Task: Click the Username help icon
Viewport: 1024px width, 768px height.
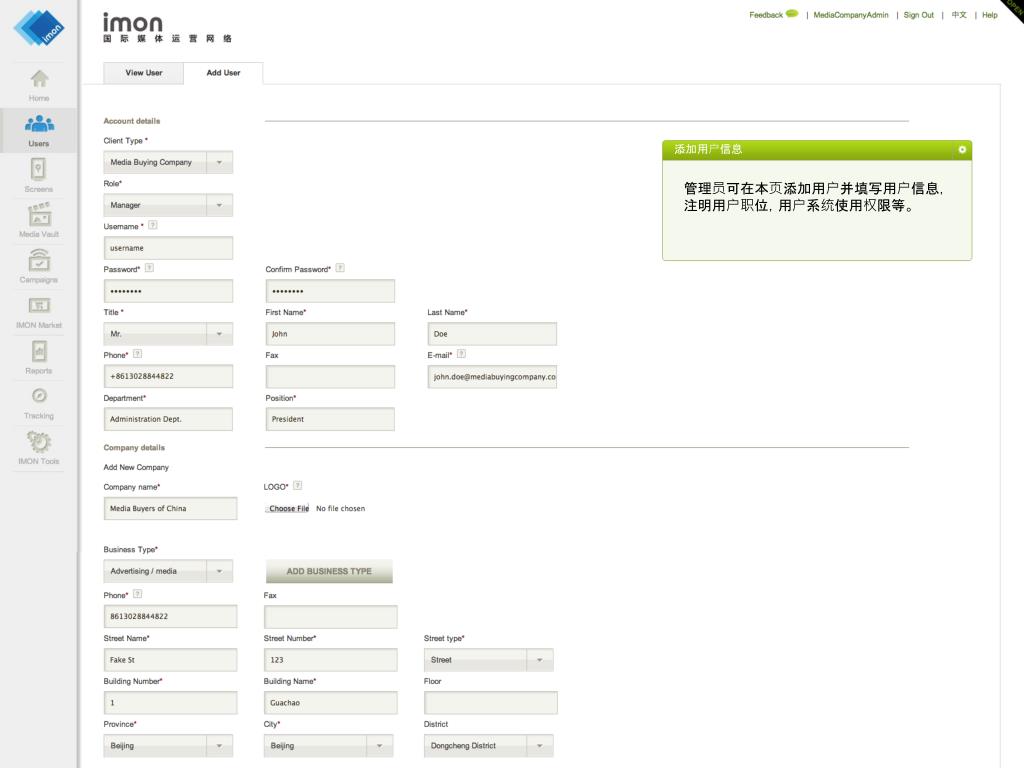Action: (x=153, y=225)
